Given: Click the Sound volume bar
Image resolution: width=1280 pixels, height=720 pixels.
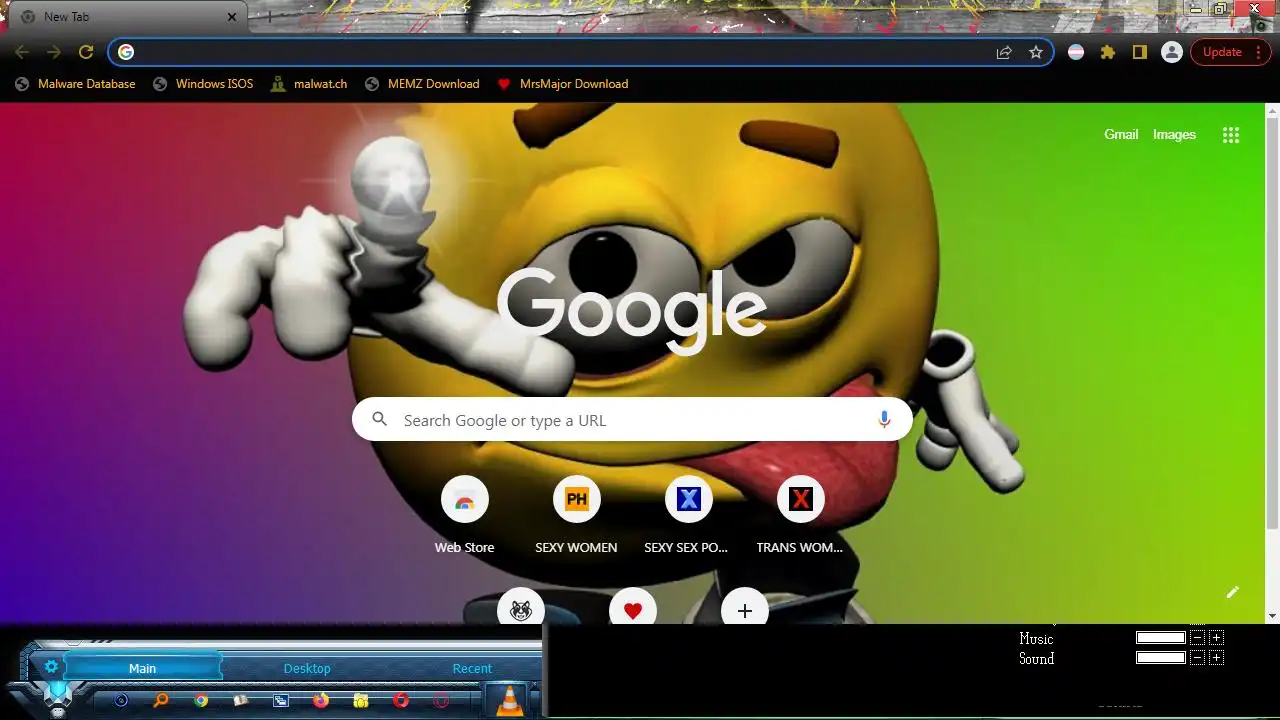Looking at the screenshot, I should pos(1161,658).
